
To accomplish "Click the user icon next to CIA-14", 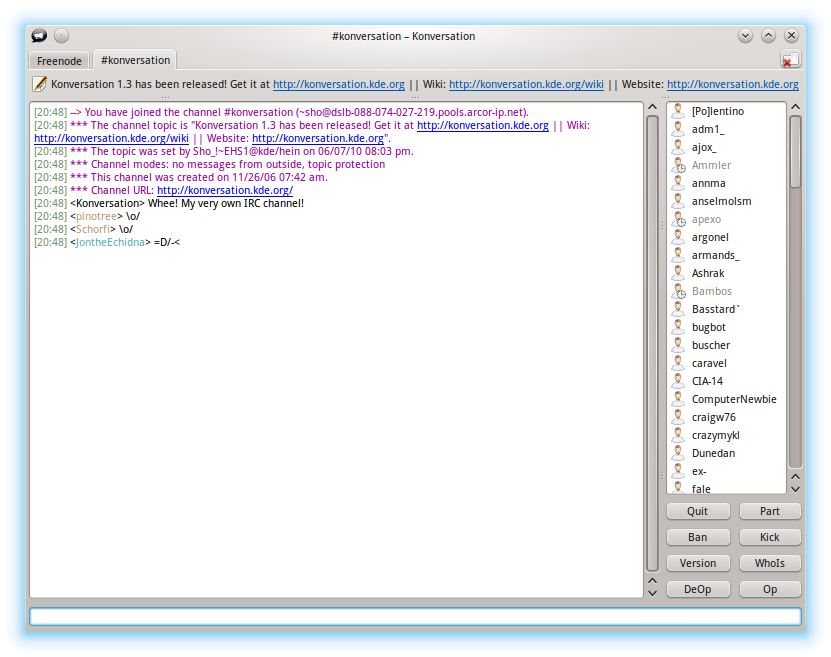I will click(x=678, y=381).
